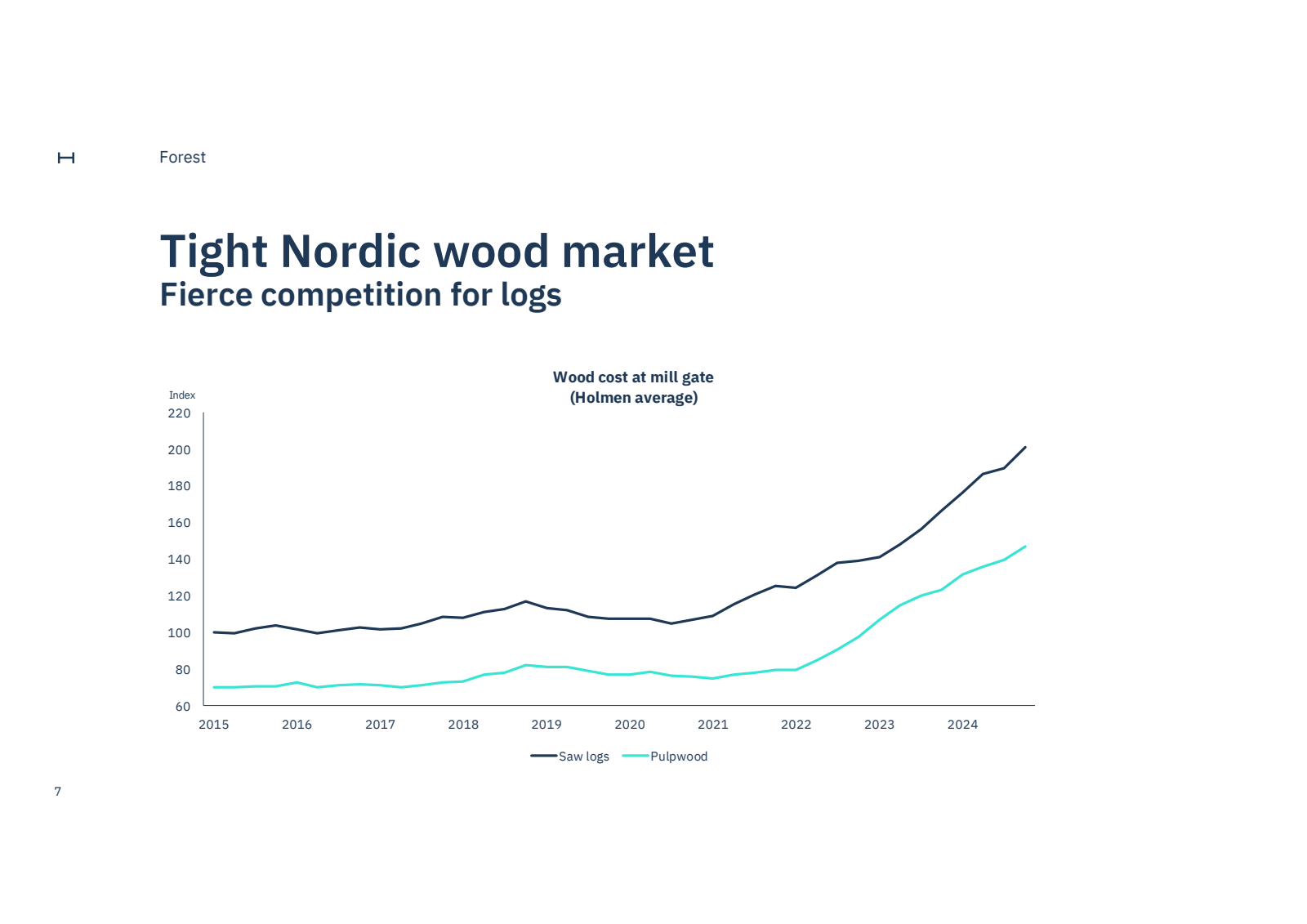Click the slide page number 7
Viewport: 1307px width, 924px height.
pos(58,792)
